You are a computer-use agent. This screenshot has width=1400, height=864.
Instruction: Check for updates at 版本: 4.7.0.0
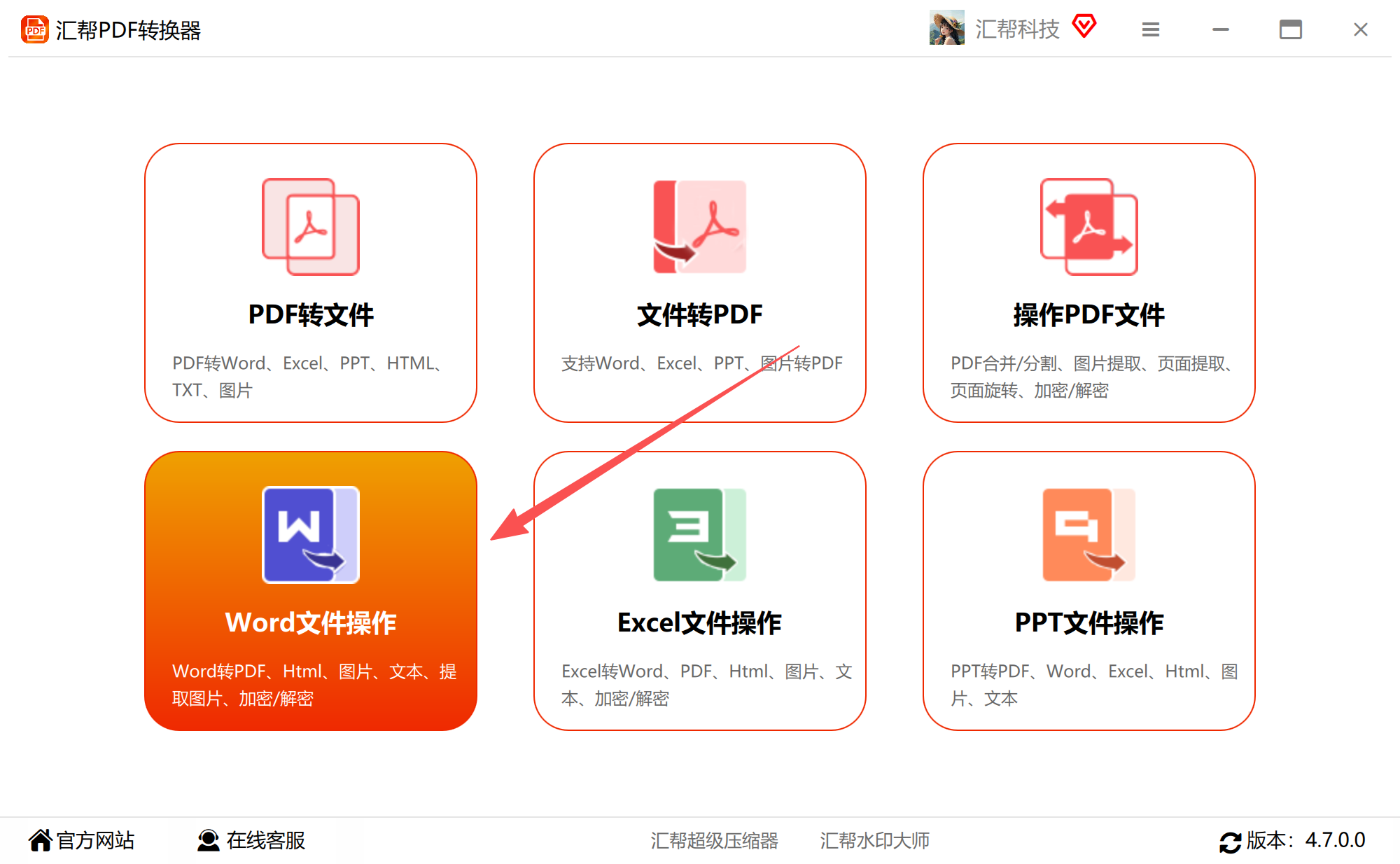pos(1305,840)
